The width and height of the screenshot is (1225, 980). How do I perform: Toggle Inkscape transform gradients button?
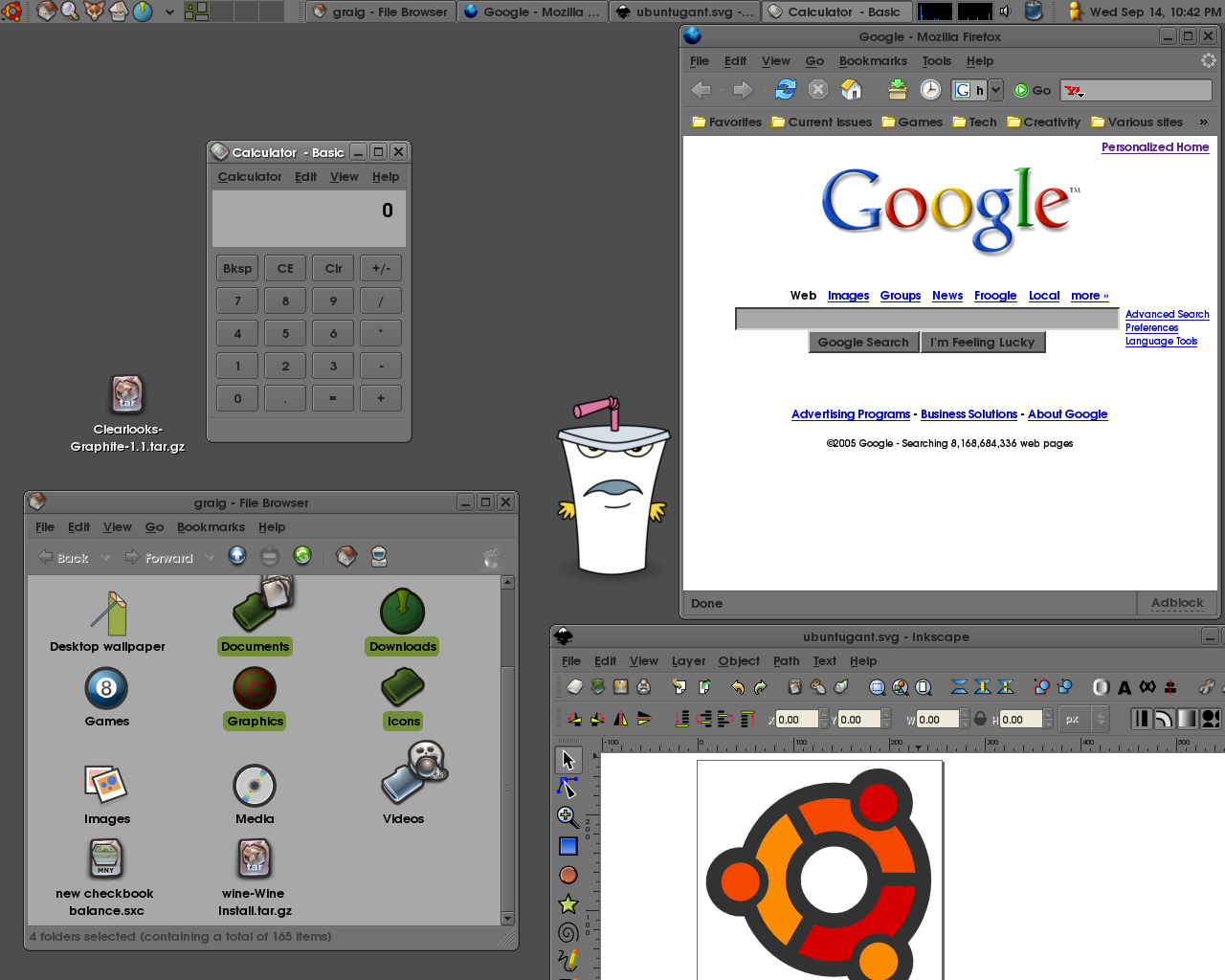tap(1187, 719)
